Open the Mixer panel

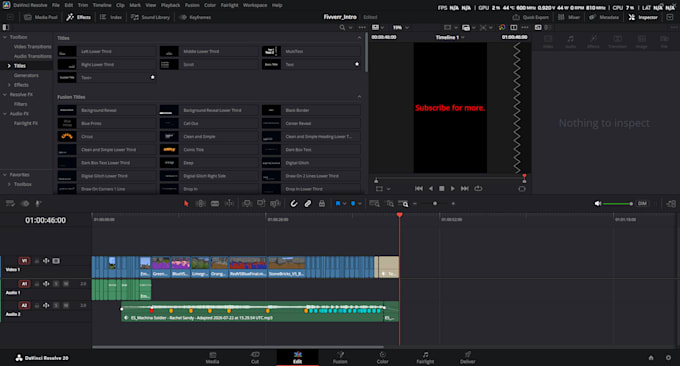tap(569, 17)
